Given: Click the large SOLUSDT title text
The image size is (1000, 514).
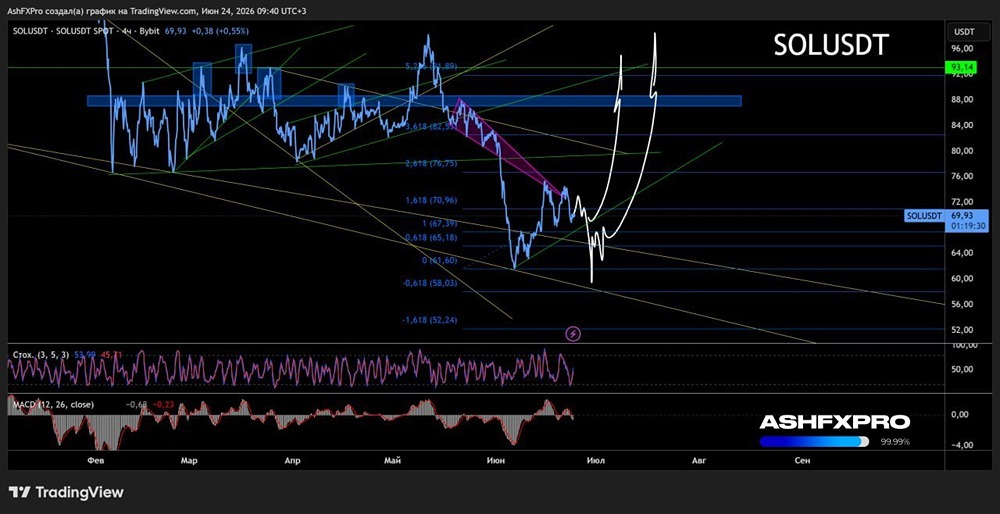Looking at the screenshot, I should 831,45.
